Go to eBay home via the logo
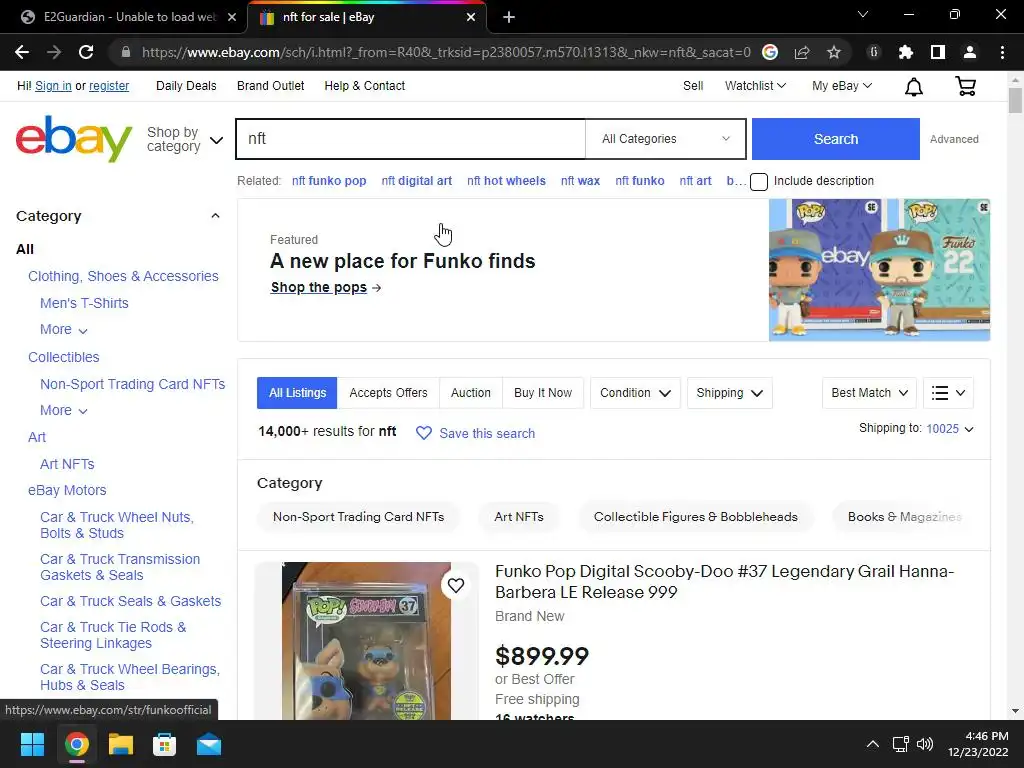 point(74,138)
